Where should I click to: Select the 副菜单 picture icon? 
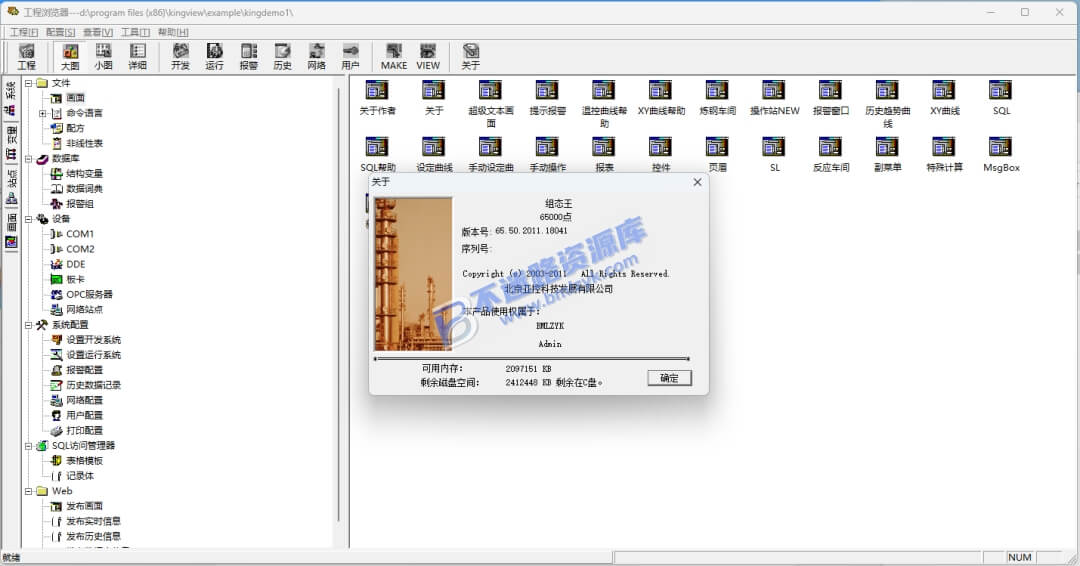tap(888, 154)
